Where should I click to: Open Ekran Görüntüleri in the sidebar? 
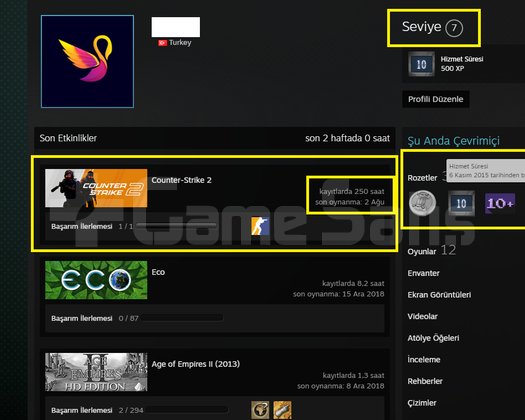click(x=439, y=295)
